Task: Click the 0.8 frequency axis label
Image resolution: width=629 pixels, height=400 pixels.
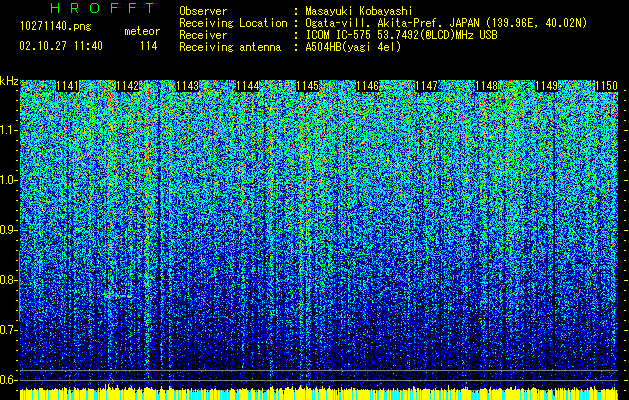Action: point(9,280)
